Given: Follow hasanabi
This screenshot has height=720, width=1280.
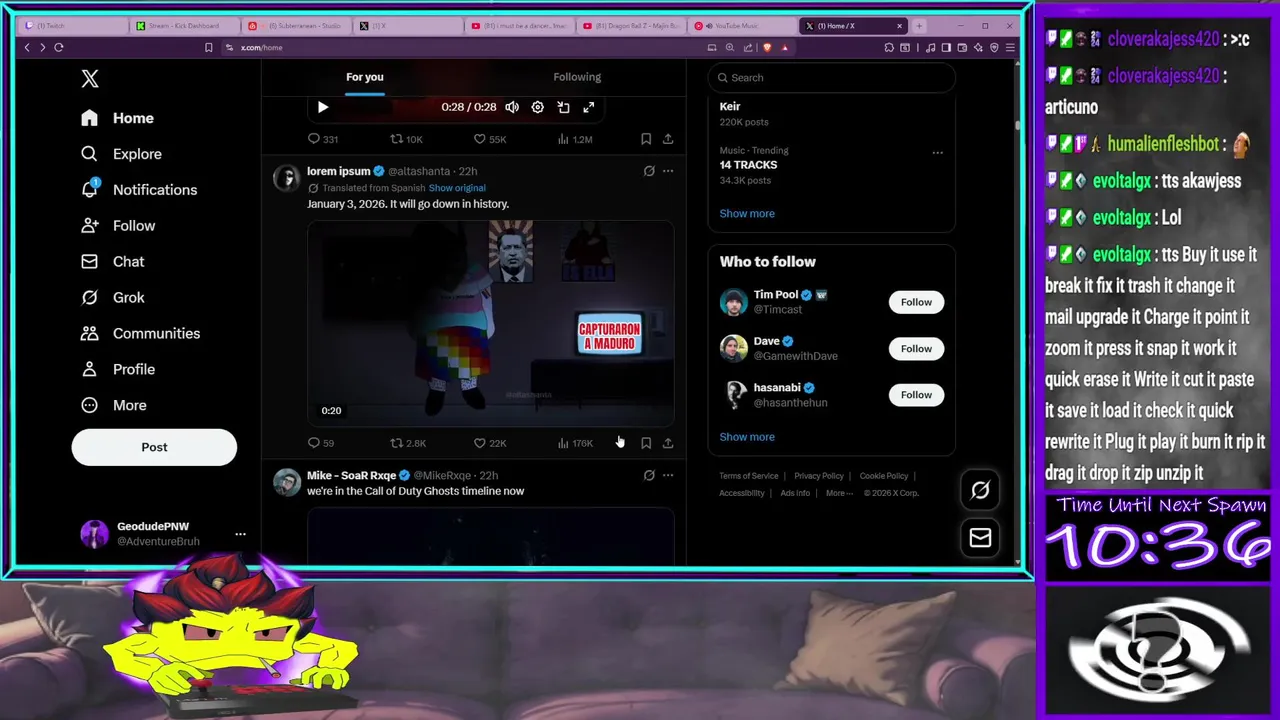Looking at the screenshot, I should coord(916,395).
